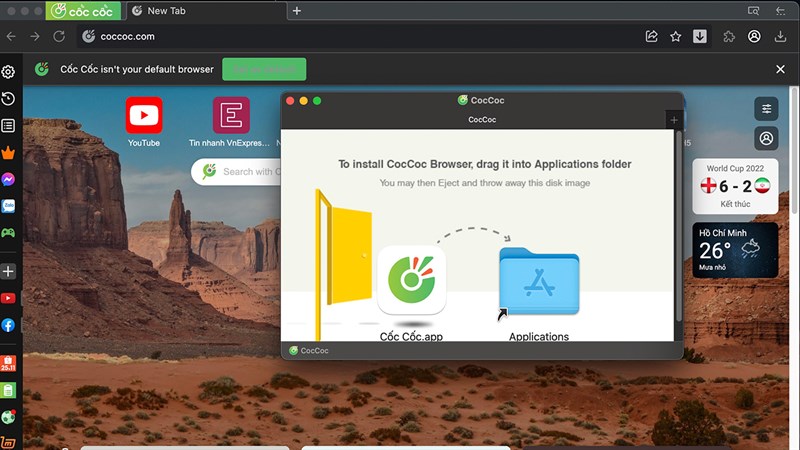Click the browser page vertical scrollbar

(x=794, y=151)
